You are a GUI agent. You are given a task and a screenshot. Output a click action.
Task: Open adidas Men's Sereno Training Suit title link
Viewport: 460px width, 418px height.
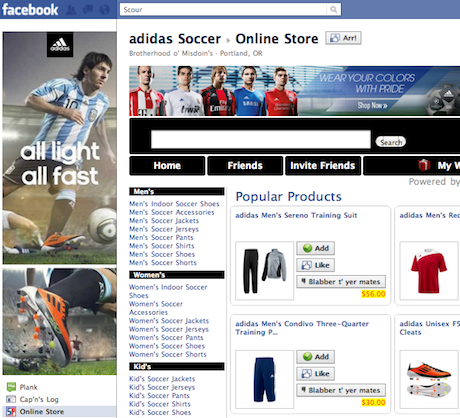pyautogui.click(x=296, y=215)
